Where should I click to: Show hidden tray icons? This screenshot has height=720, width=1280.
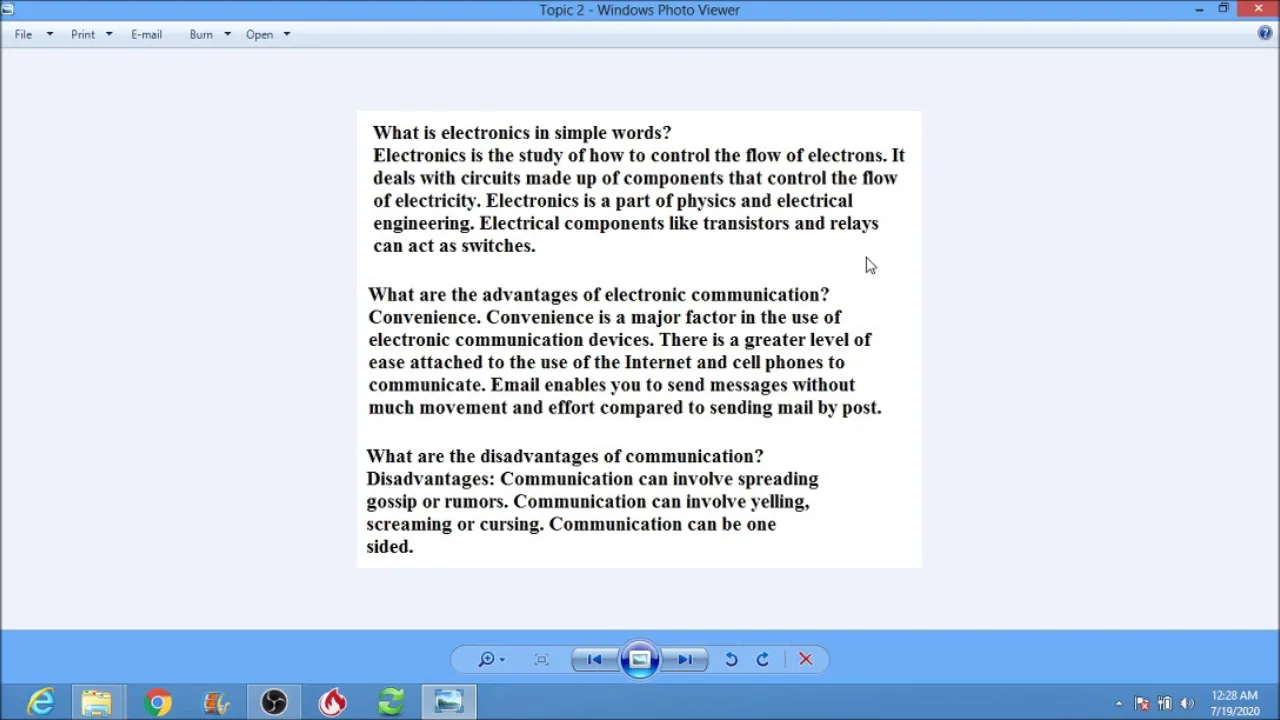pyautogui.click(x=1119, y=703)
